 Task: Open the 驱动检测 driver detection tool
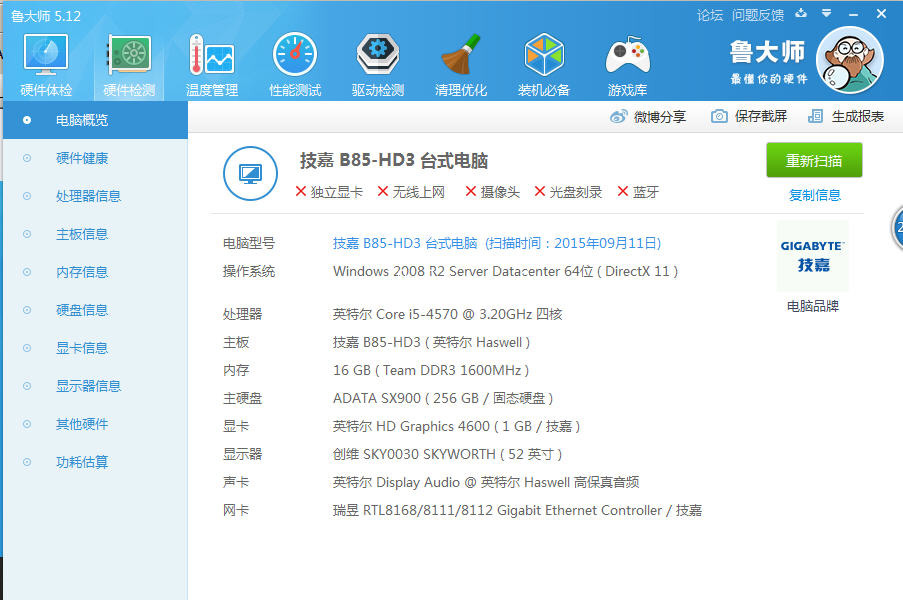pyautogui.click(x=378, y=64)
